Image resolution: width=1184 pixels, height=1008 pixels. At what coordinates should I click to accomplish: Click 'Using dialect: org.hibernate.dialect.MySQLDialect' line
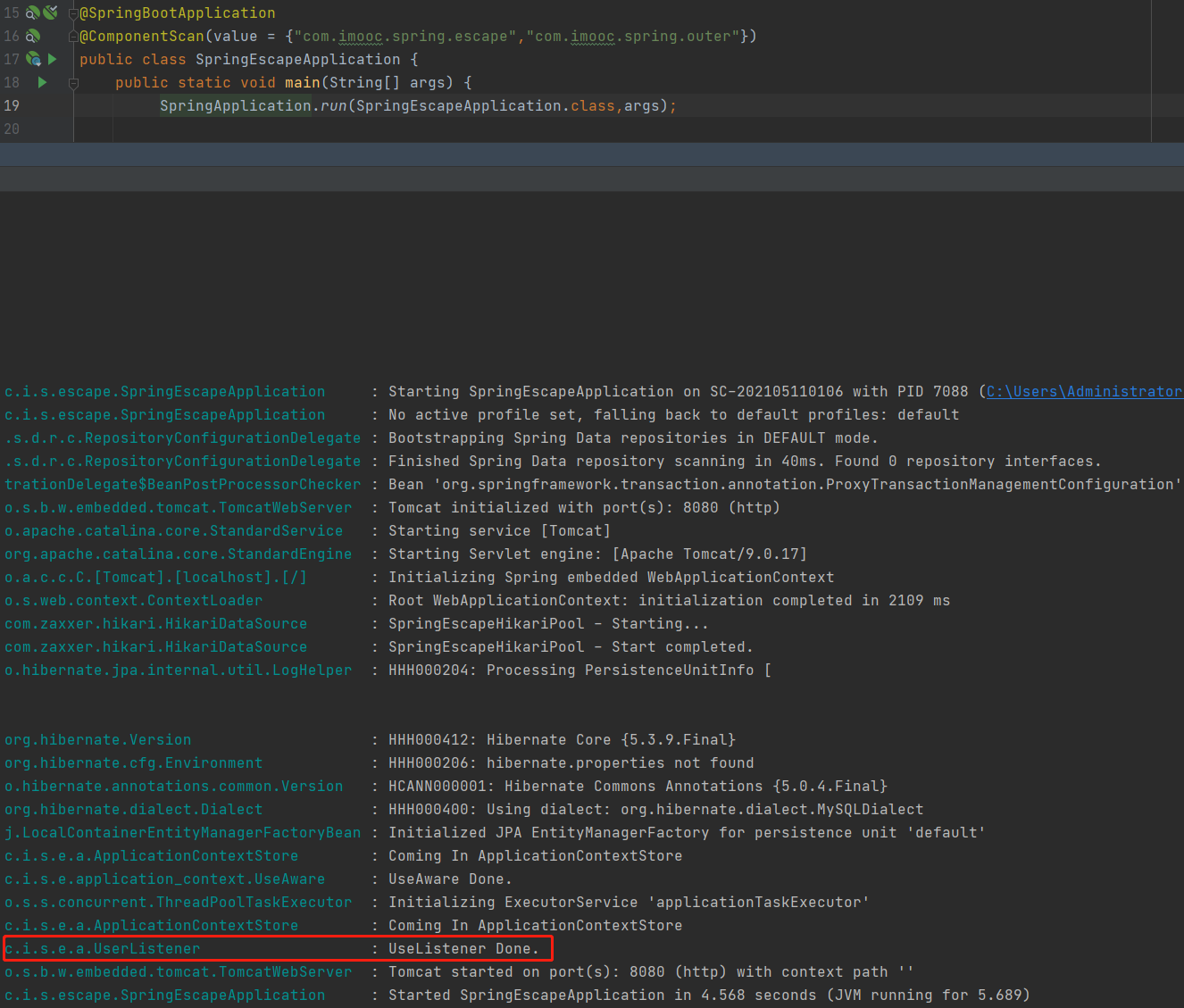click(655, 809)
